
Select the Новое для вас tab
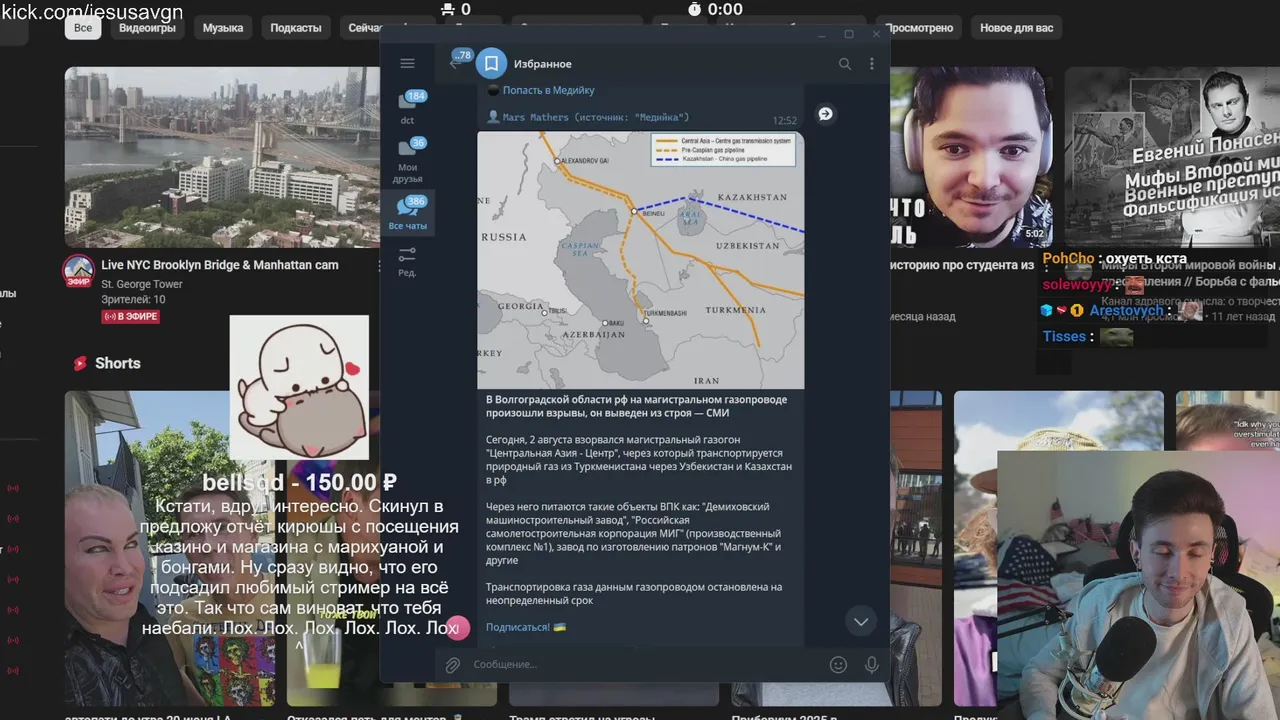pyautogui.click(x=1016, y=28)
